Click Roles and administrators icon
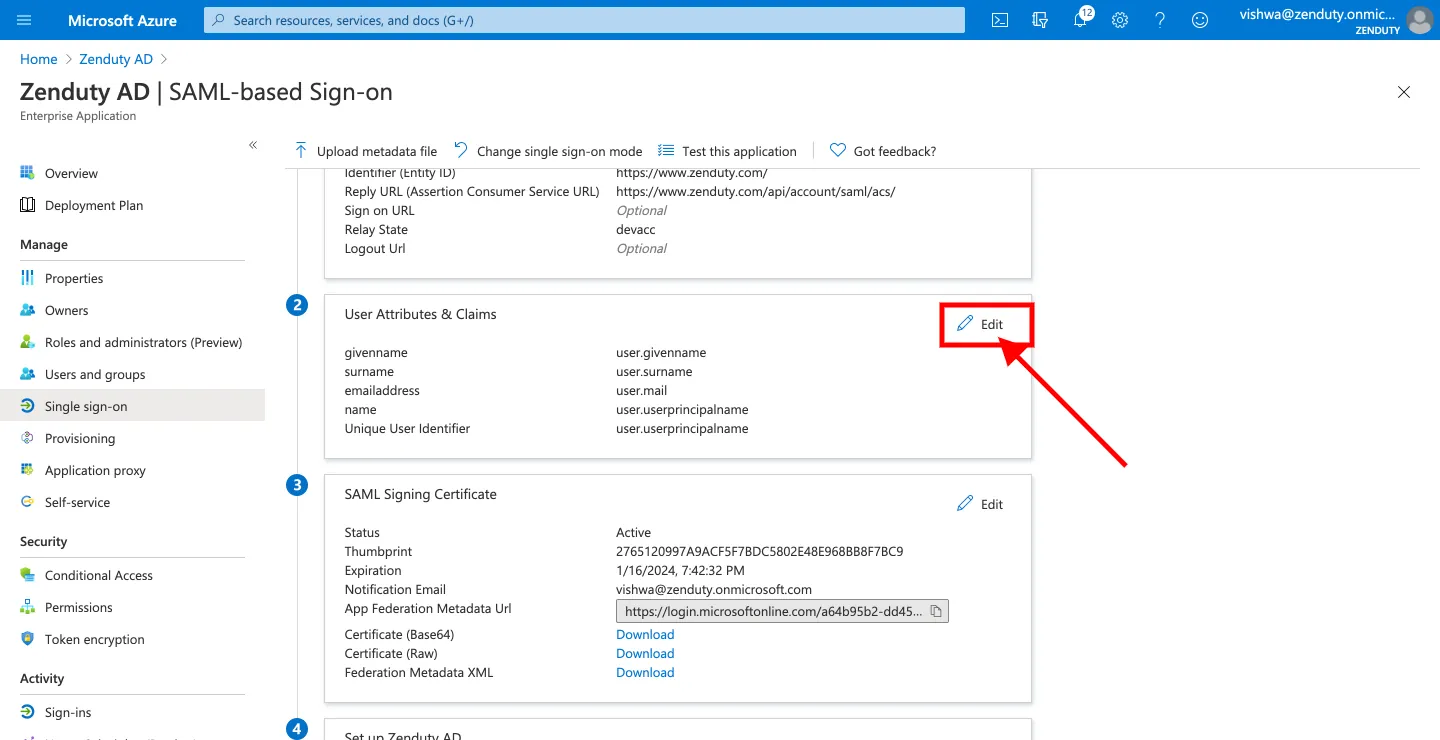 tap(27, 342)
